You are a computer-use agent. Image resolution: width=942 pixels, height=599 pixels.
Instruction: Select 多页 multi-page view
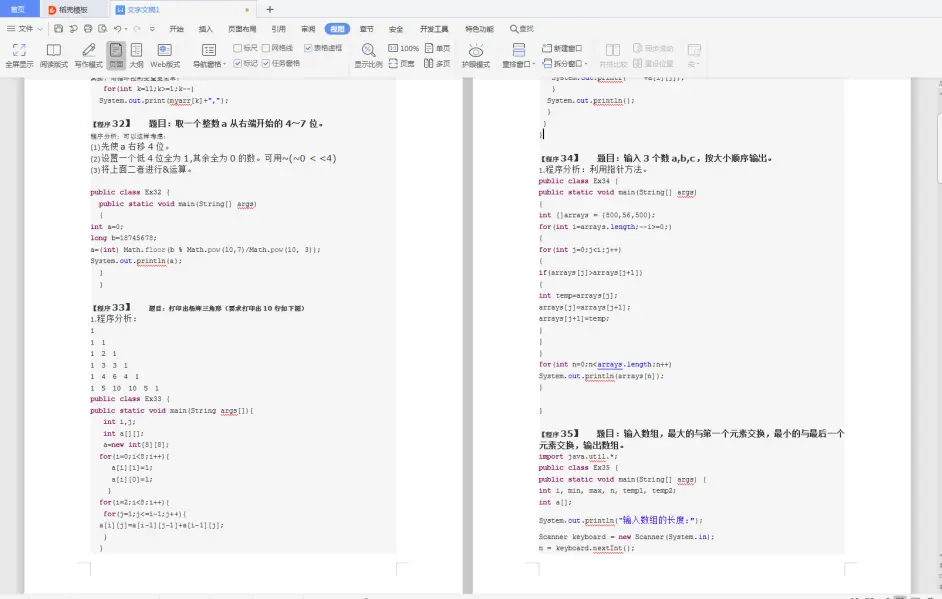tap(437, 63)
